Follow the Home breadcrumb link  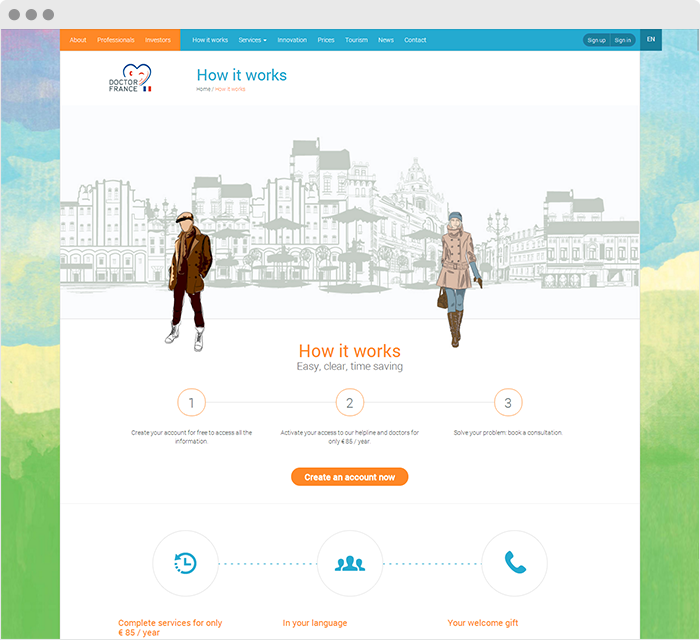pos(203,90)
